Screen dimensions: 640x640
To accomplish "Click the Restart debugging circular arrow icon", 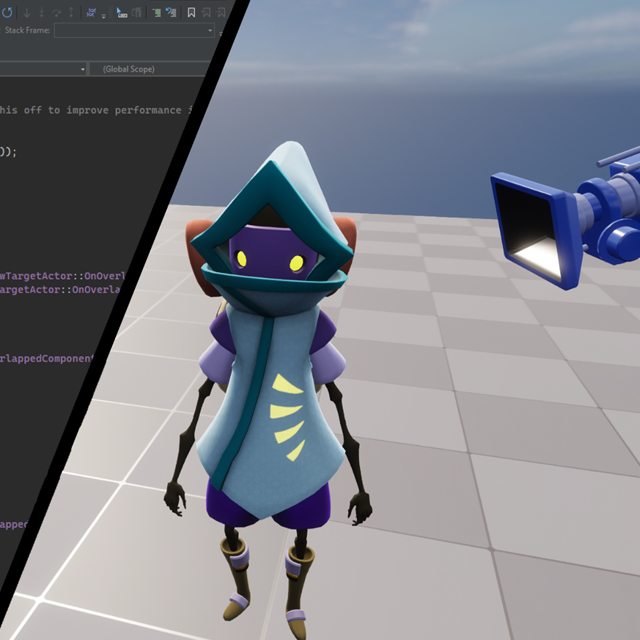I will 6,13.
